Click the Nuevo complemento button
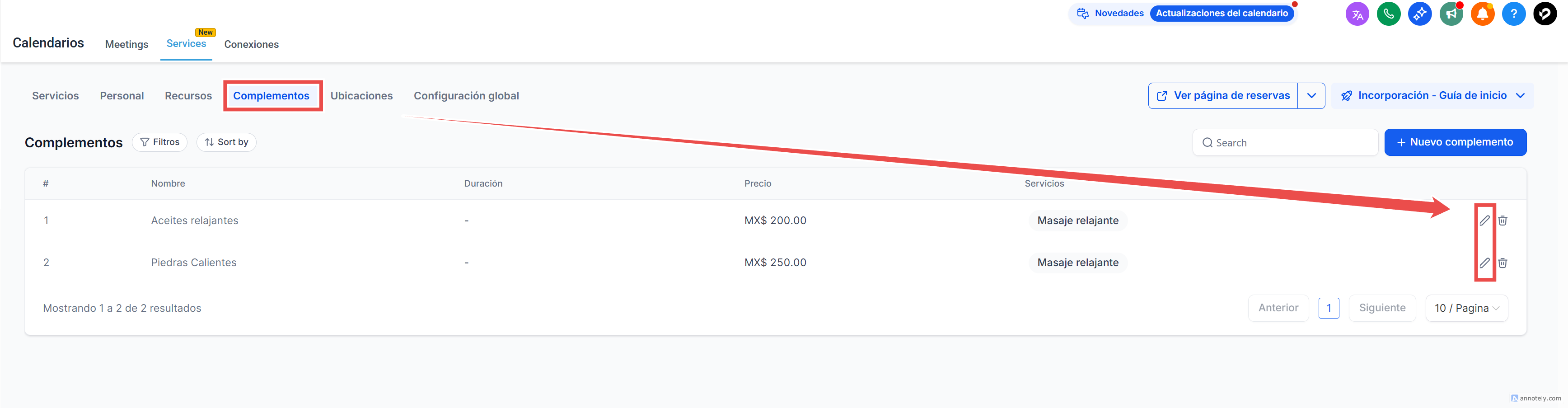 [1455, 142]
